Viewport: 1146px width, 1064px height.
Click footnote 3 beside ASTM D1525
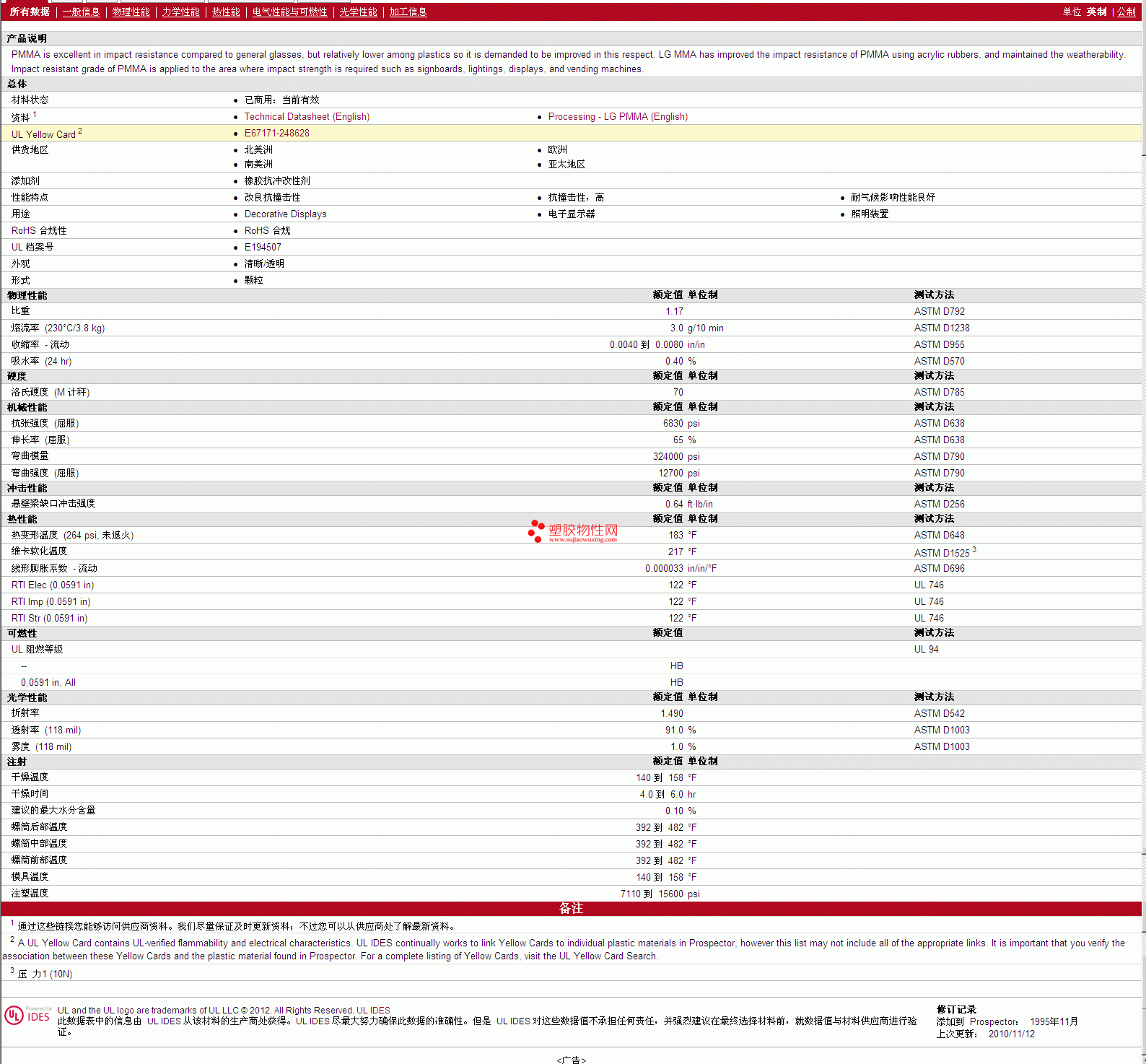point(974,549)
